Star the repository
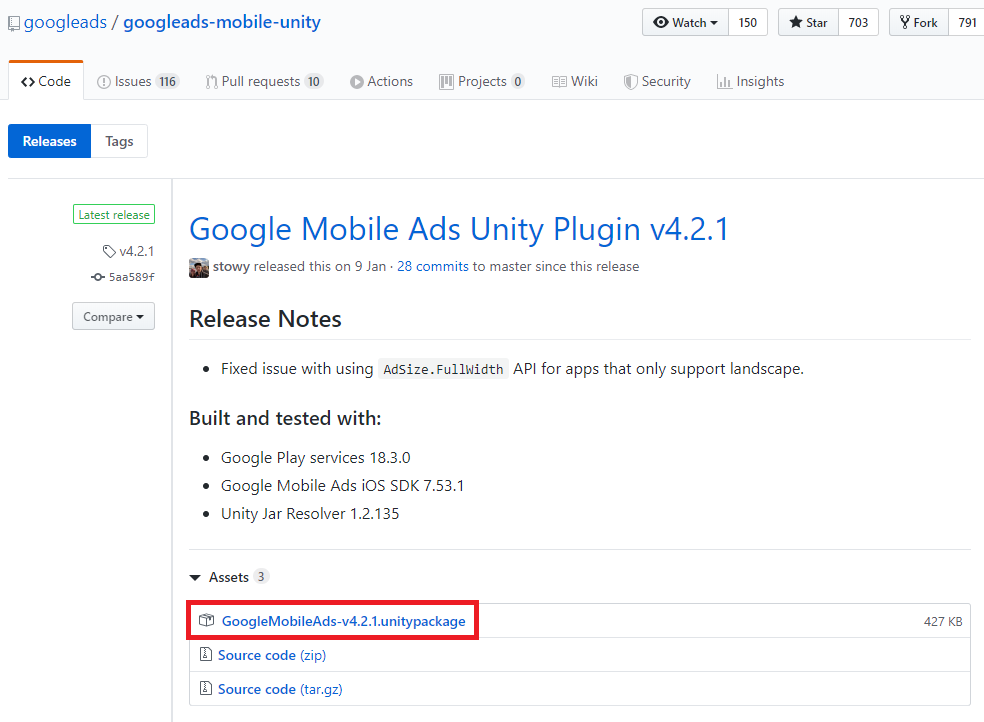 click(808, 23)
